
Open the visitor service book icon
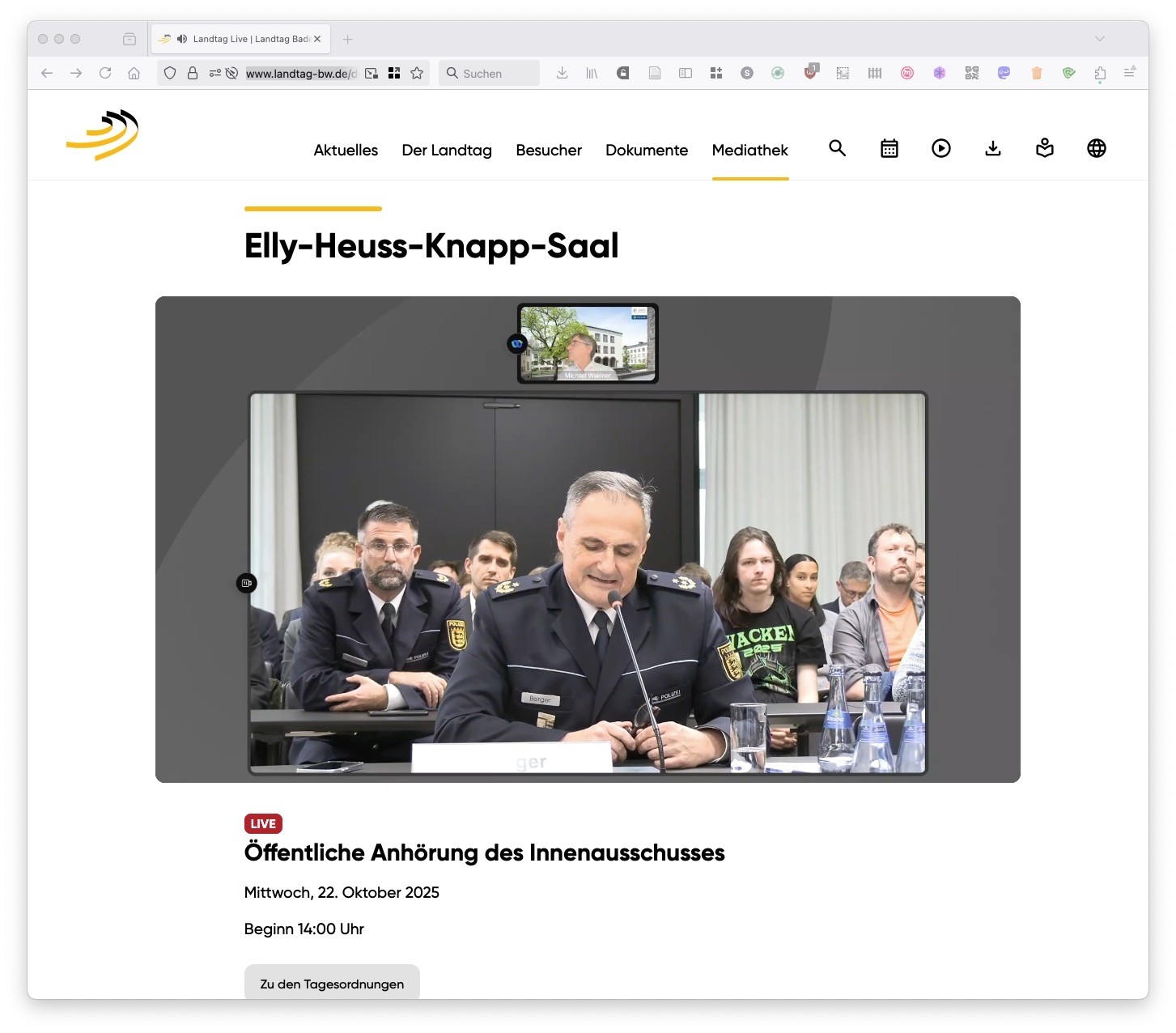click(x=1044, y=149)
